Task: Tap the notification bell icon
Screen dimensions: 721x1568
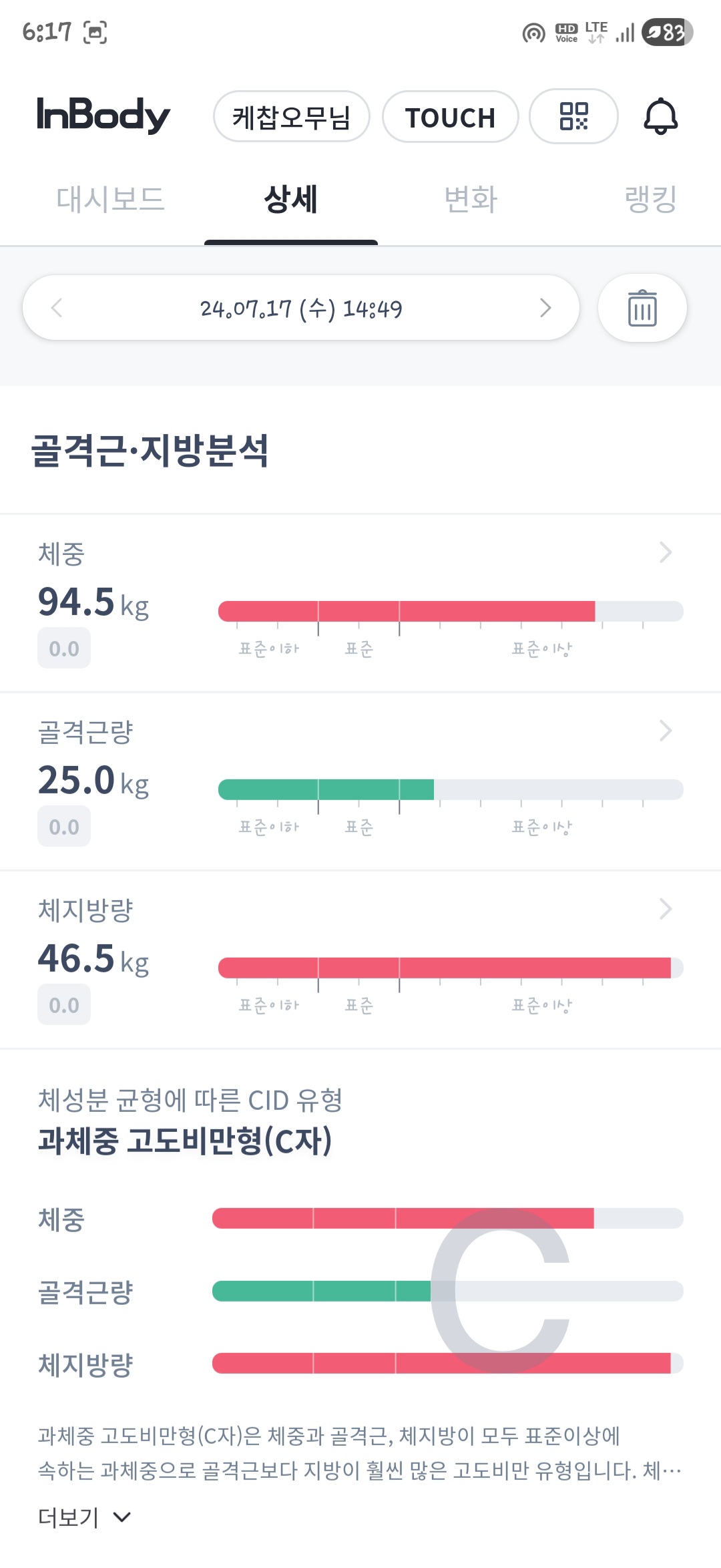Action: [660, 116]
